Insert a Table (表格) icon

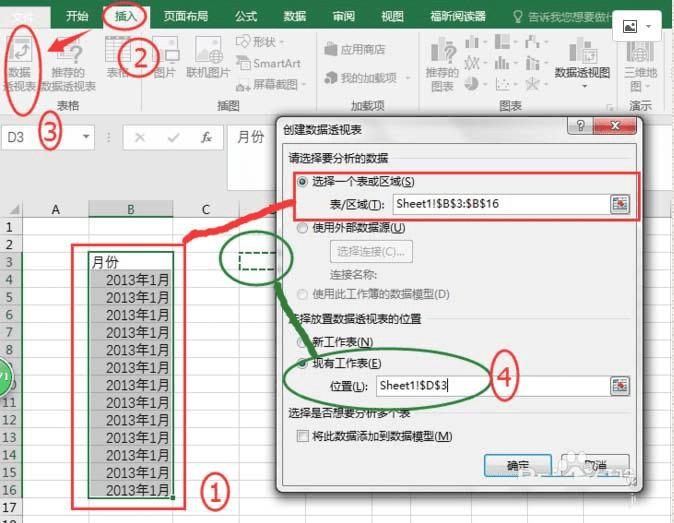click(117, 58)
